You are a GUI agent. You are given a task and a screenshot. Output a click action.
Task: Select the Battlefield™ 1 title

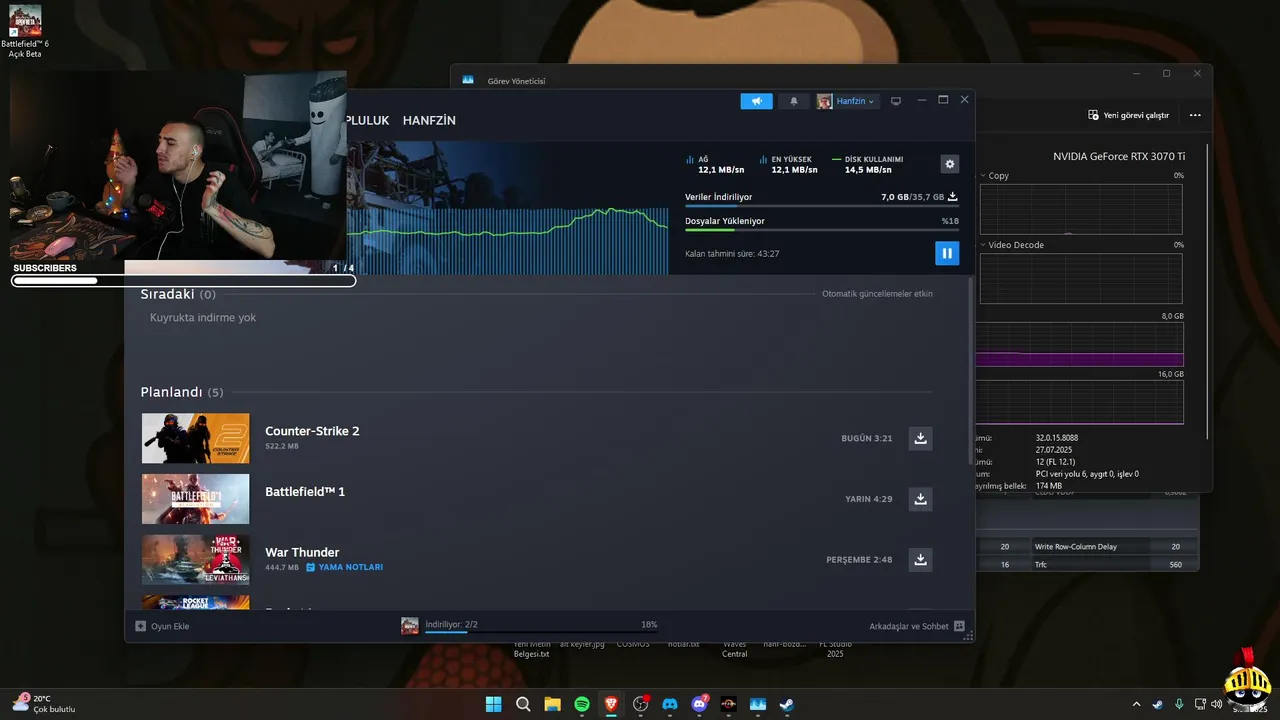(305, 492)
